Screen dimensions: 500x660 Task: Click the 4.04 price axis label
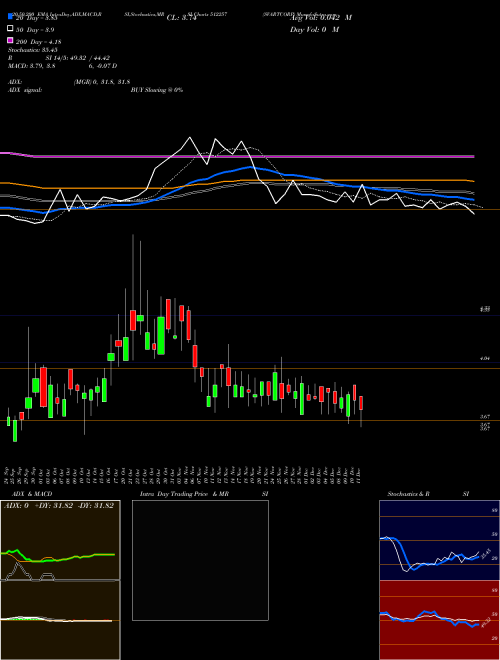[485, 359]
